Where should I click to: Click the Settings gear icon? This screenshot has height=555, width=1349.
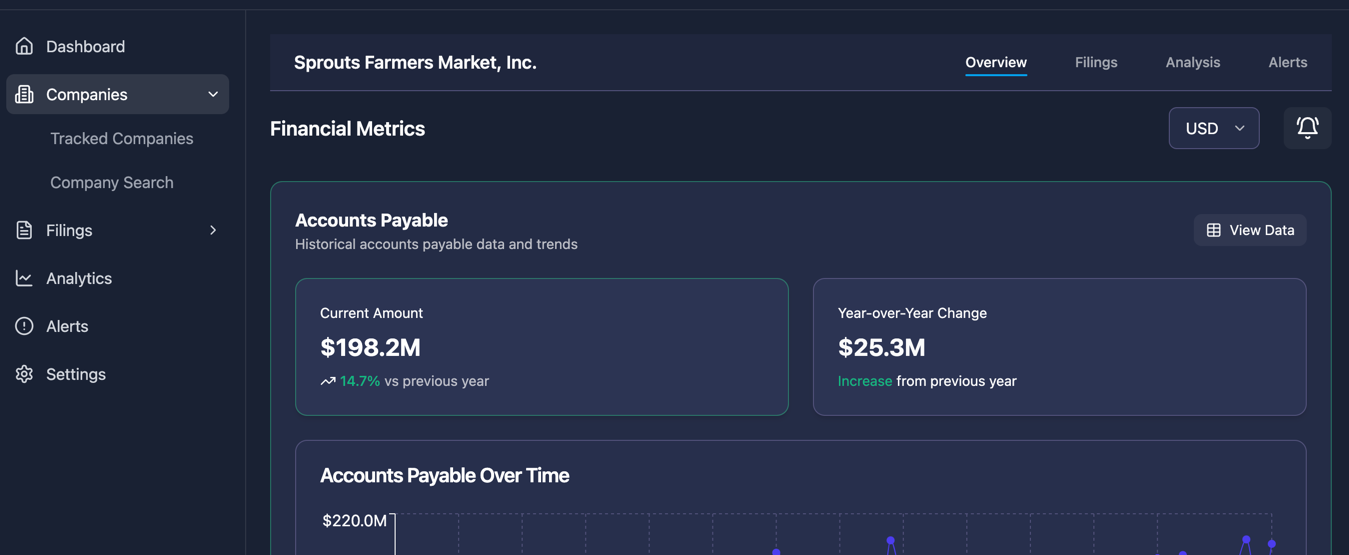tap(24, 374)
